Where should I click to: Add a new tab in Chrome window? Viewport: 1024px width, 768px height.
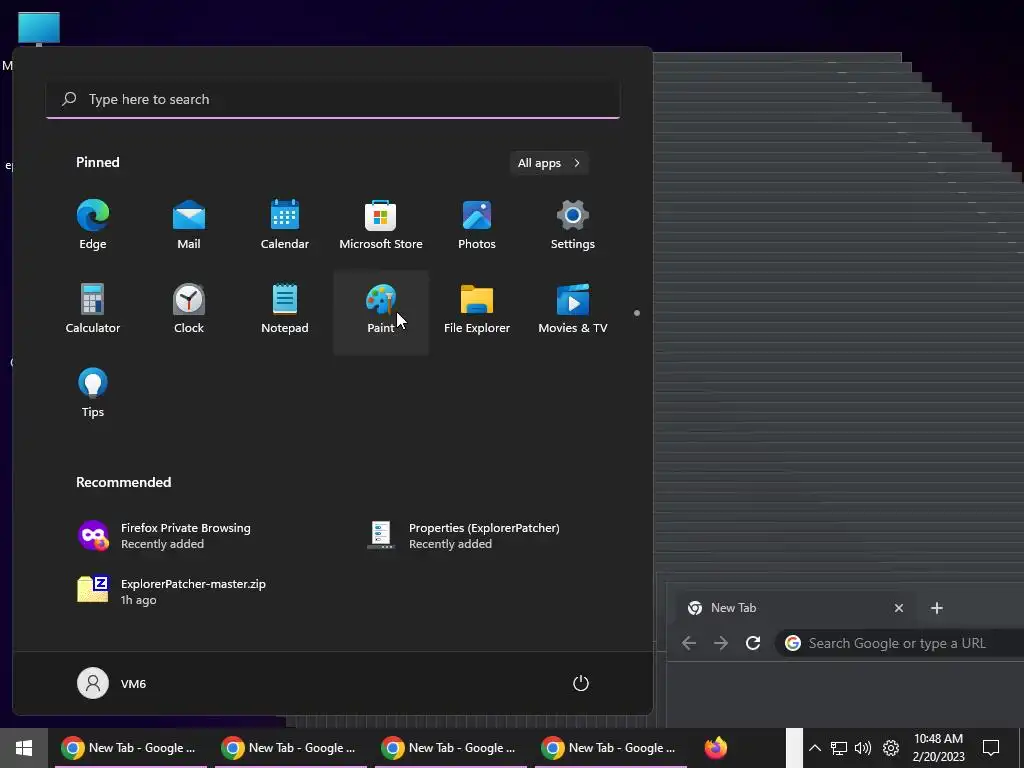[936, 608]
